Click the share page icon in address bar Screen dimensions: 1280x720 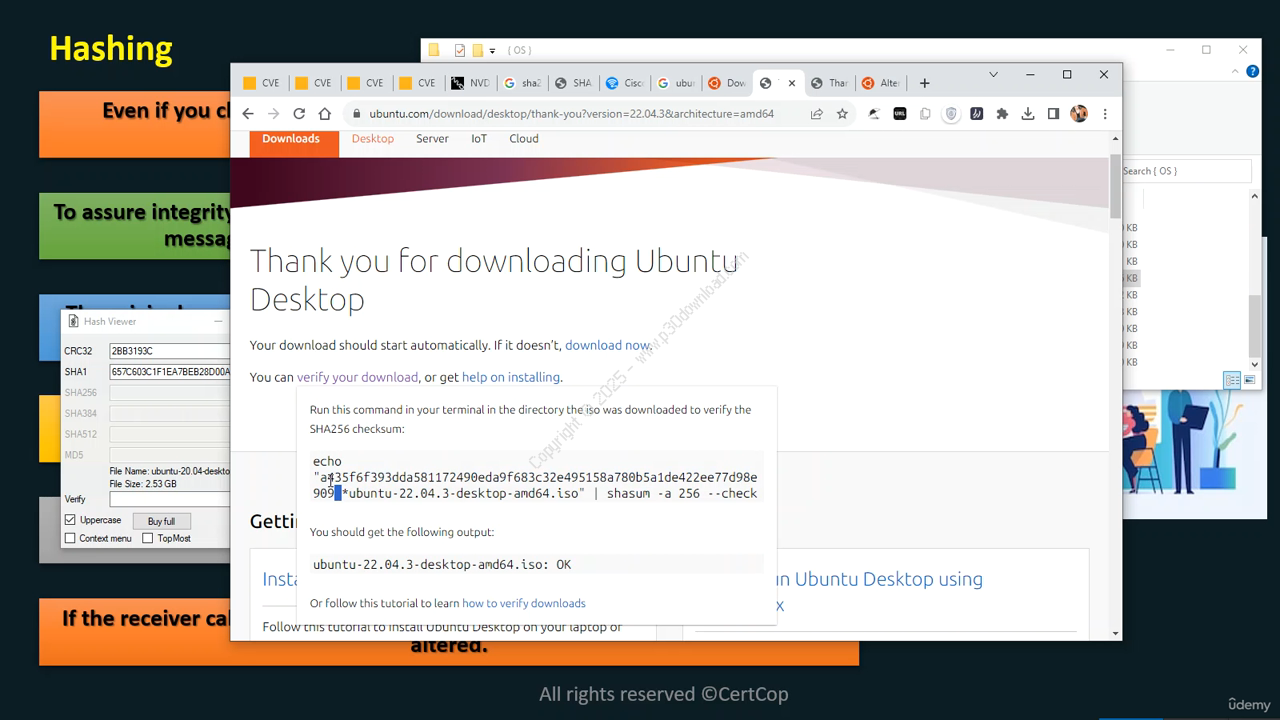[817, 114]
